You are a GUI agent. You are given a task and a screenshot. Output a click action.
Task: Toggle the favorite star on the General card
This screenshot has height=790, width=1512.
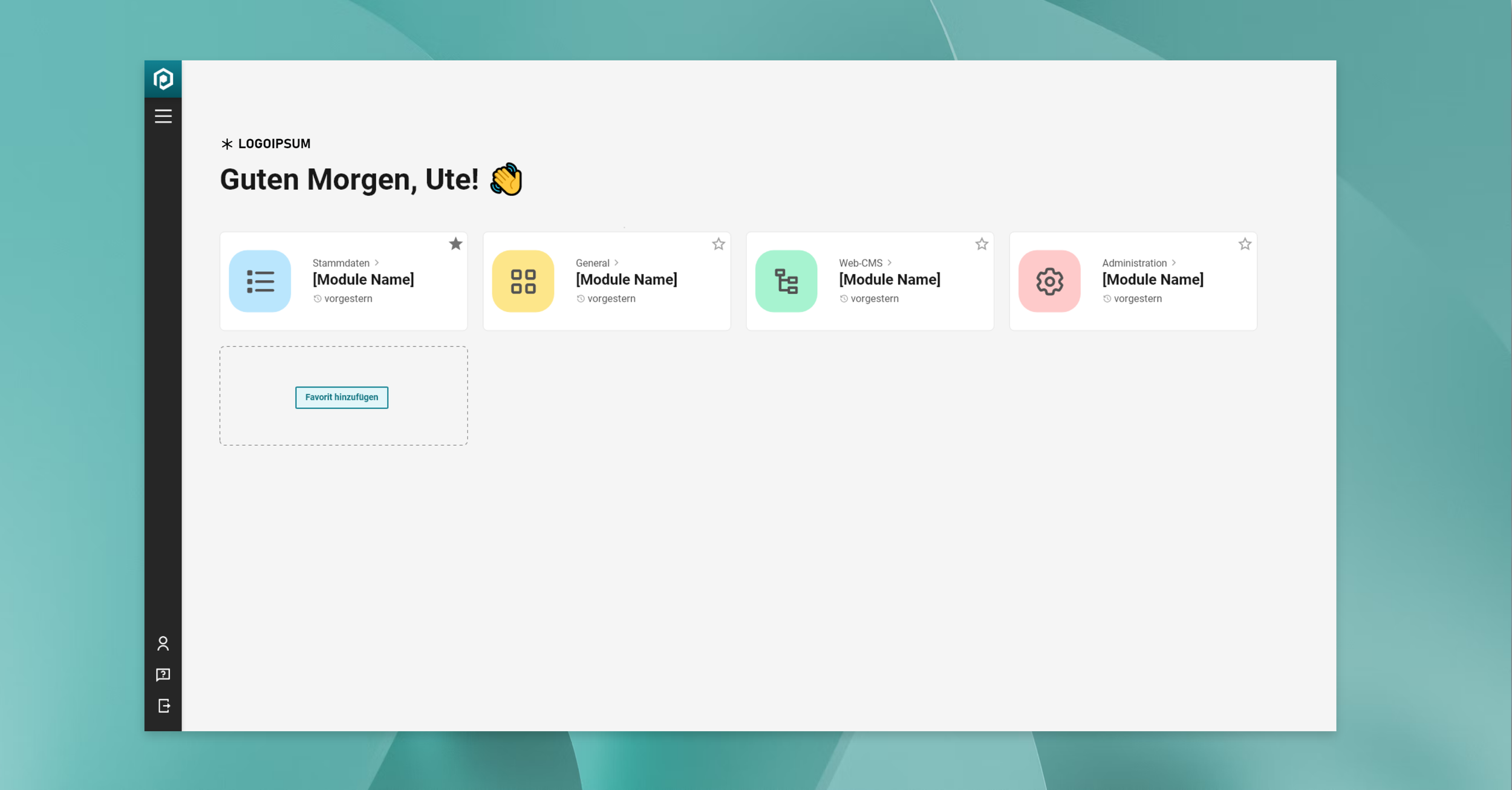718,244
